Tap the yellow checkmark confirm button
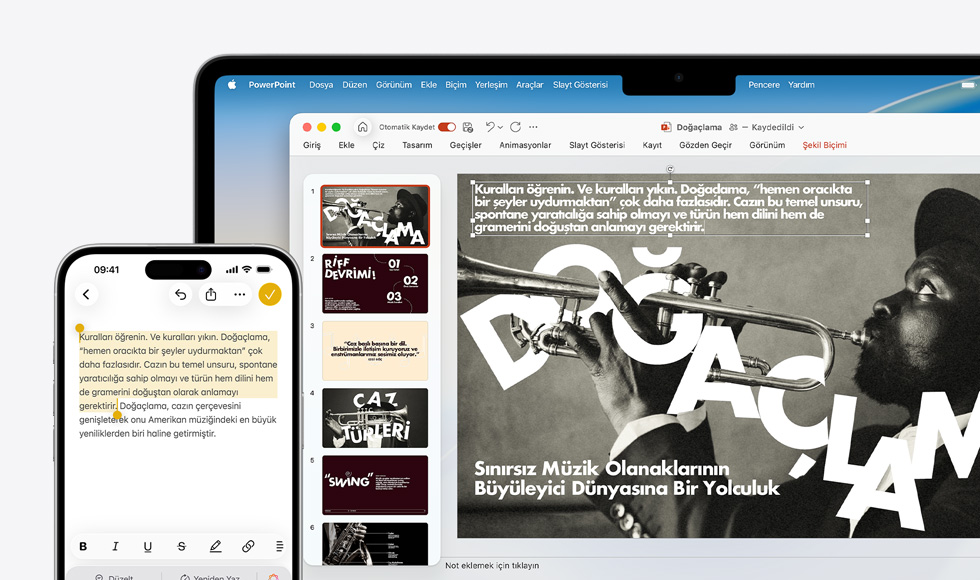This screenshot has height=580, width=980. 268,294
